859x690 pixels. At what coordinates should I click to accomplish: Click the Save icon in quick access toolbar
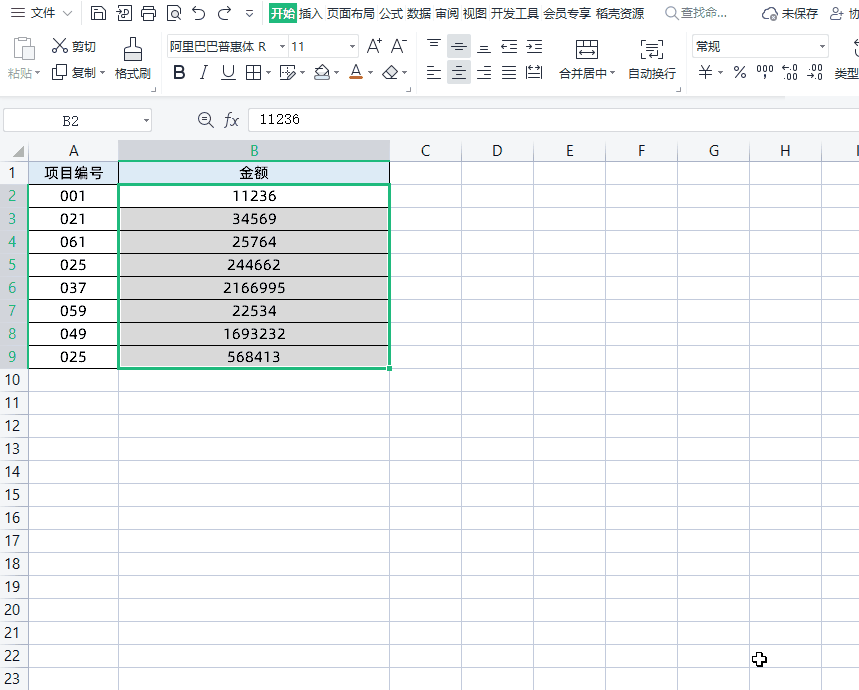[98, 13]
